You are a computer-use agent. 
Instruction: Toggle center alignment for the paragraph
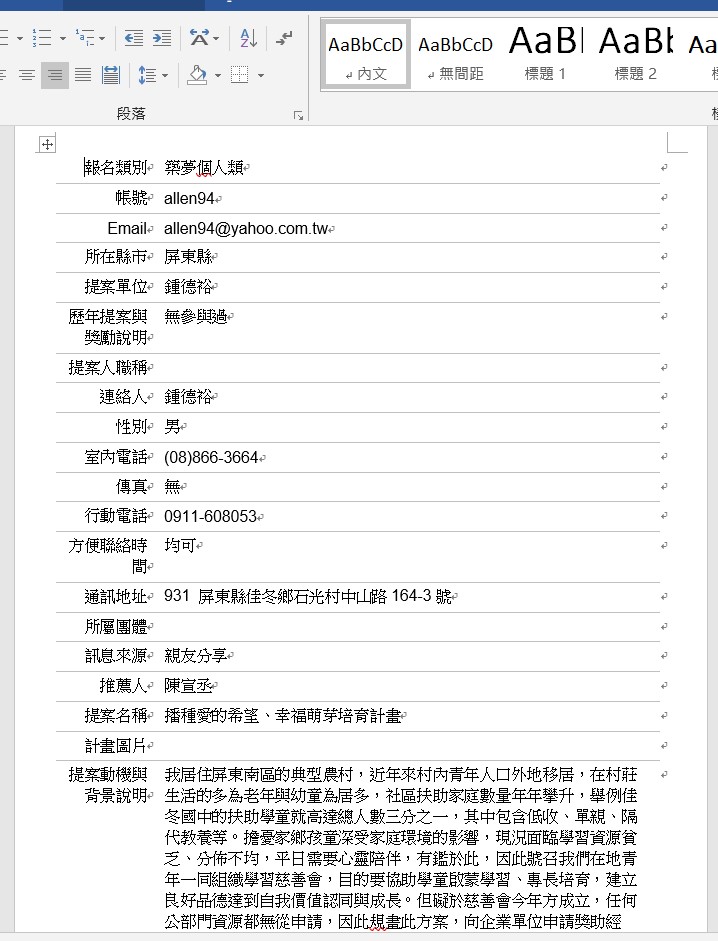point(27,75)
